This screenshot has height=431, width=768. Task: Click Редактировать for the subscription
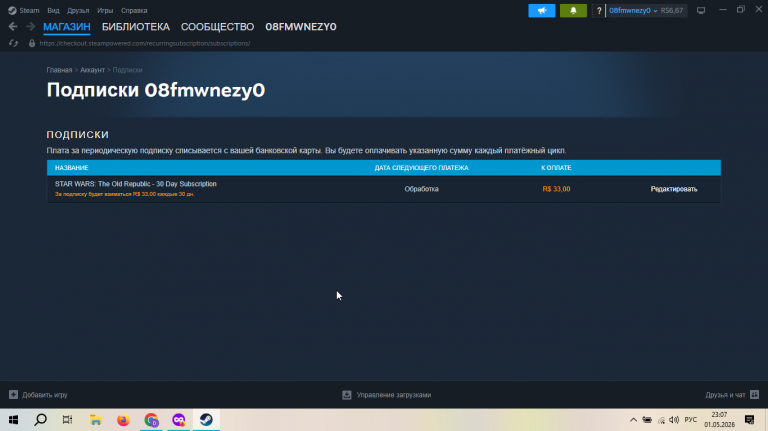point(673,189)
